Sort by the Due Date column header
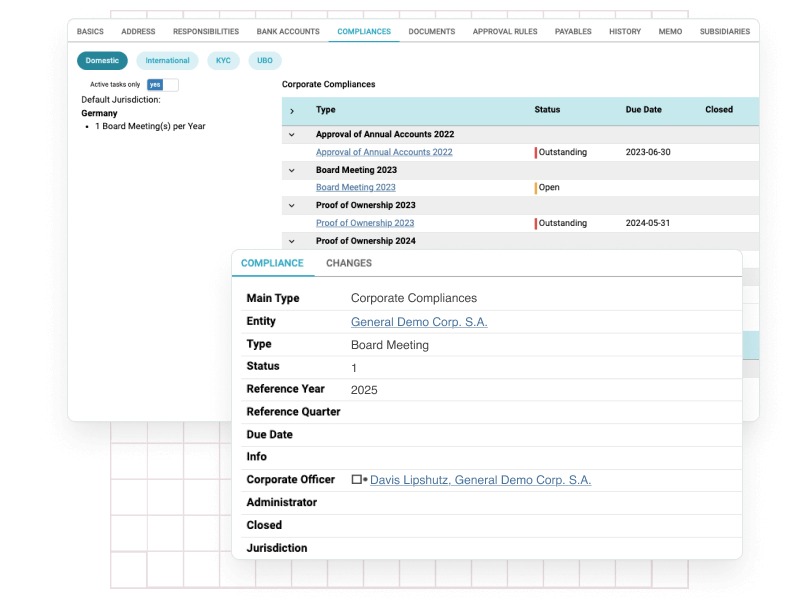 646,110
